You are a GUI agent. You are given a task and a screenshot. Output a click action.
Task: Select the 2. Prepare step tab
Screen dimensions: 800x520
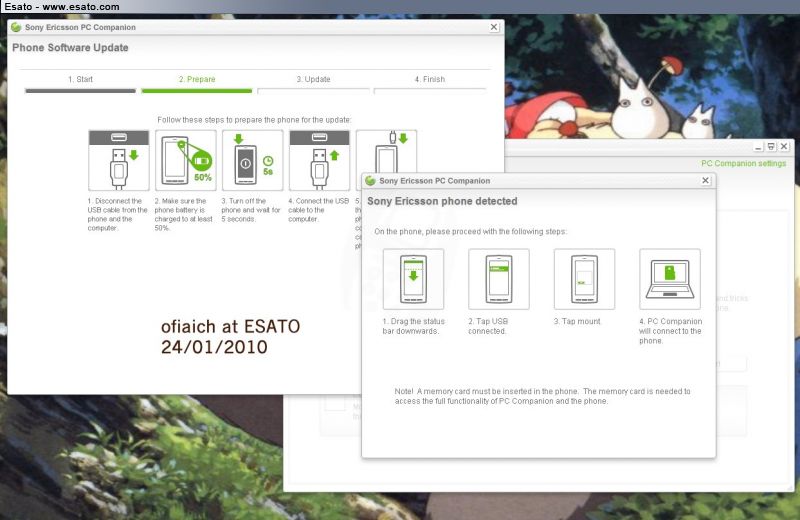(196, 79)
